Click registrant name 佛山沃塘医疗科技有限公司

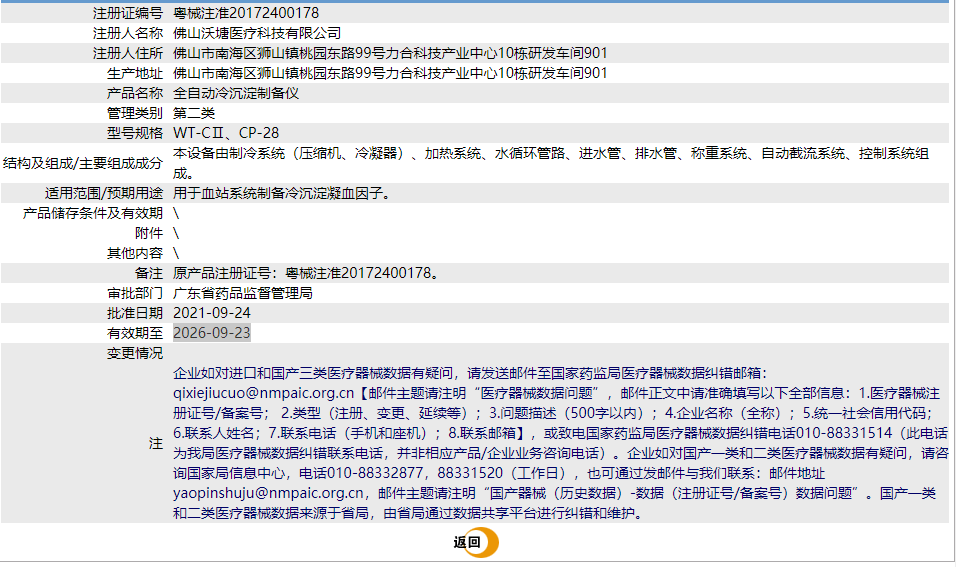[x=257, y=33]
